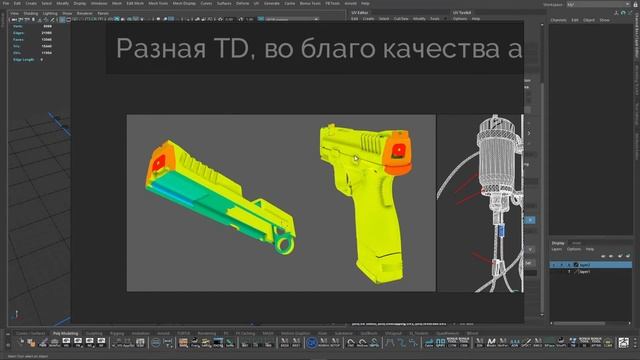Click the layer1 color swatch
This screenshot has height=360, width=640.
[576, 271]
